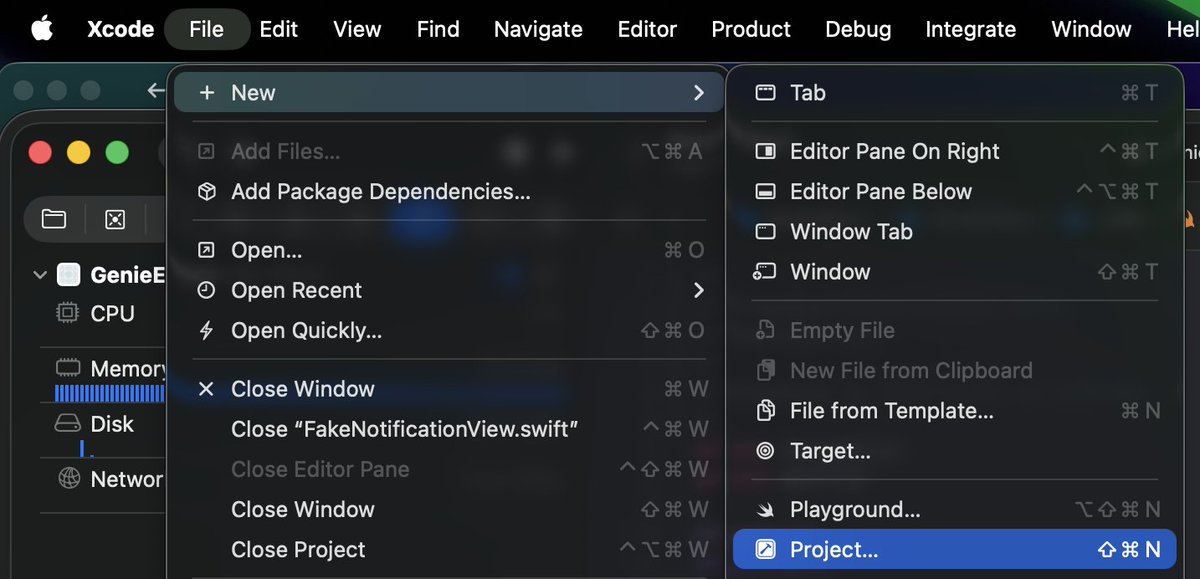
Task: Click the folder project navigator icon
Action: point(54,218)
